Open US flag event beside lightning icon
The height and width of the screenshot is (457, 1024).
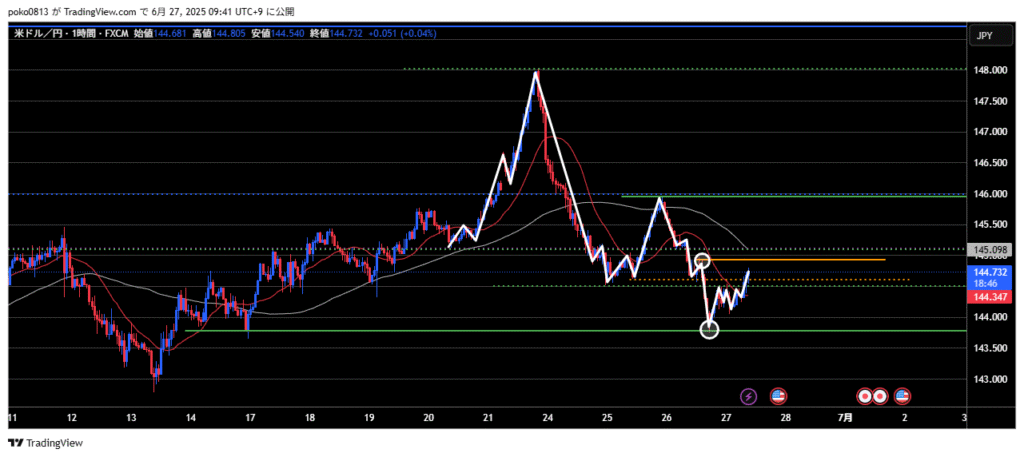click(777, 396)
